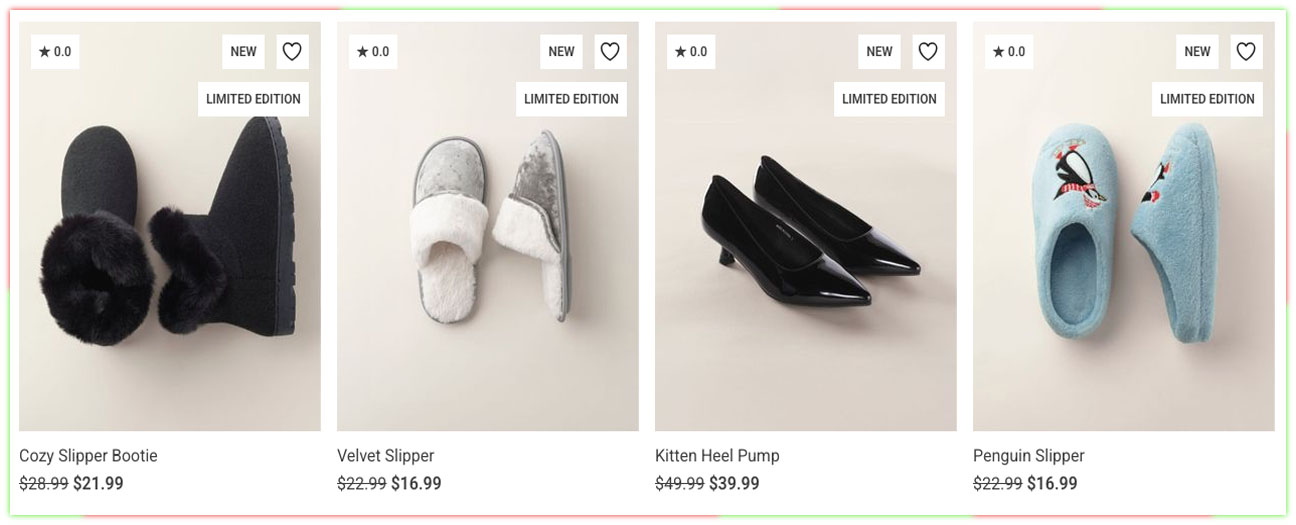Click black bootie product image

170,240
